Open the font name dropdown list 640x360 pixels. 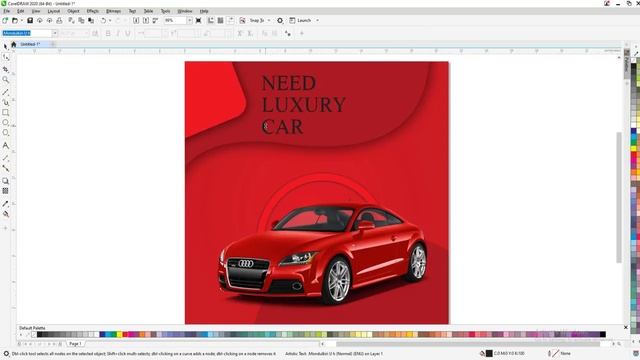pyautogui.click(x=55, y=33)
